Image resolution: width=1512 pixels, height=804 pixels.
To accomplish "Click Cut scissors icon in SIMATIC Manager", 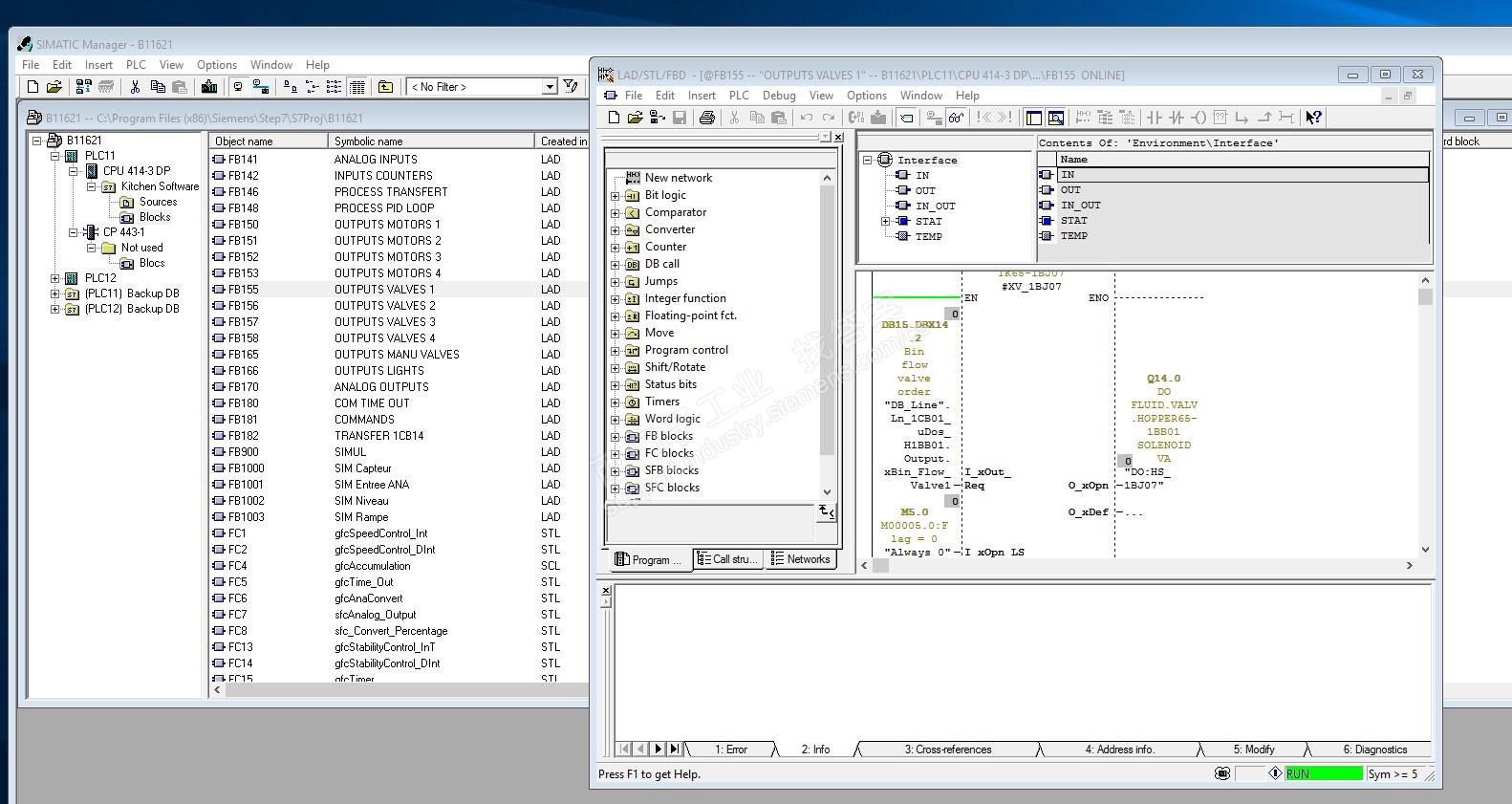I will (x=135, y=87).
